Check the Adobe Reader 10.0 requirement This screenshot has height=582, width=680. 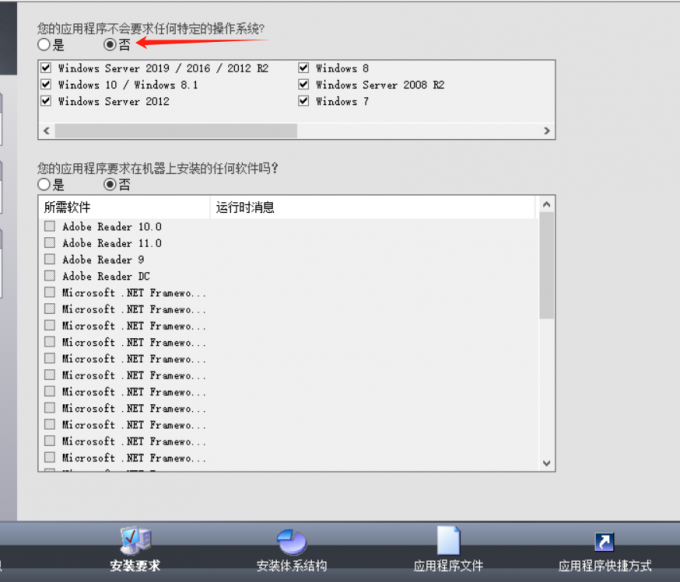point(50,227)
